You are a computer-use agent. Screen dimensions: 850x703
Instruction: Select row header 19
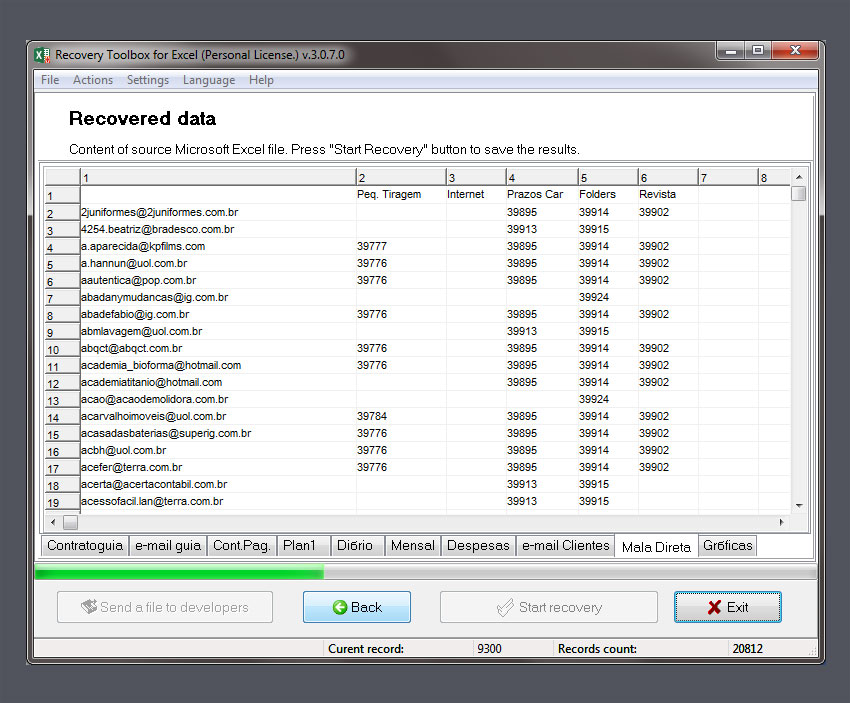tap(62, 502)
